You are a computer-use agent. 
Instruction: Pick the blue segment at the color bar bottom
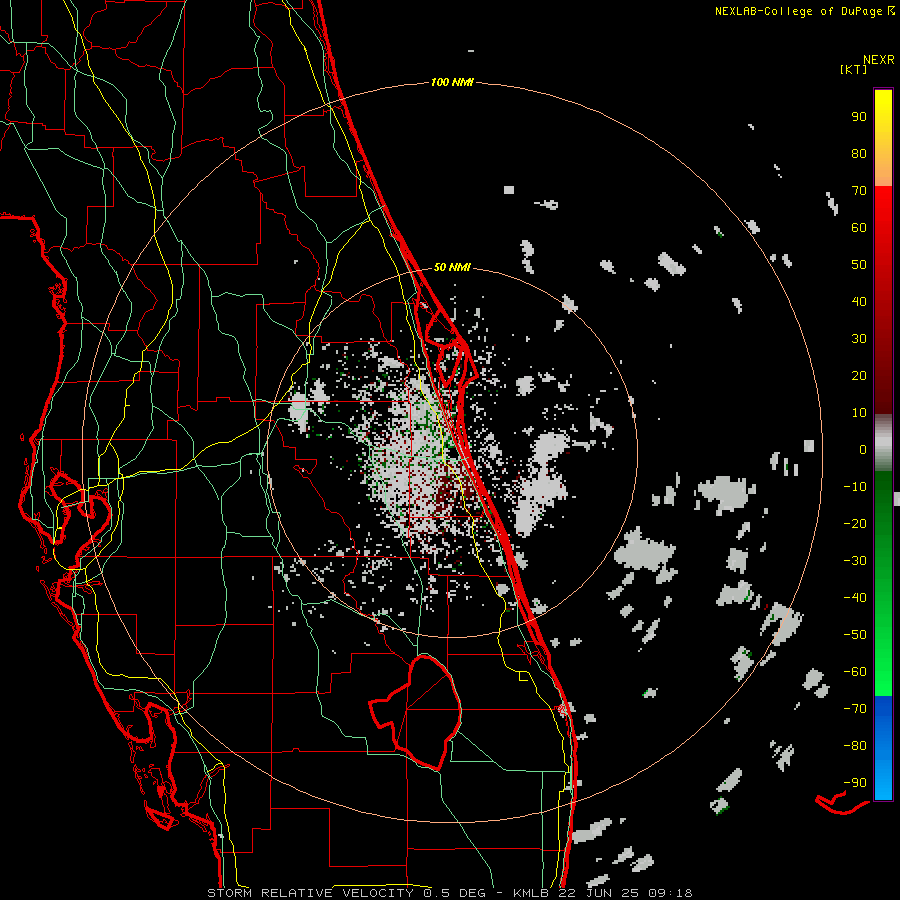coord(883,747)
